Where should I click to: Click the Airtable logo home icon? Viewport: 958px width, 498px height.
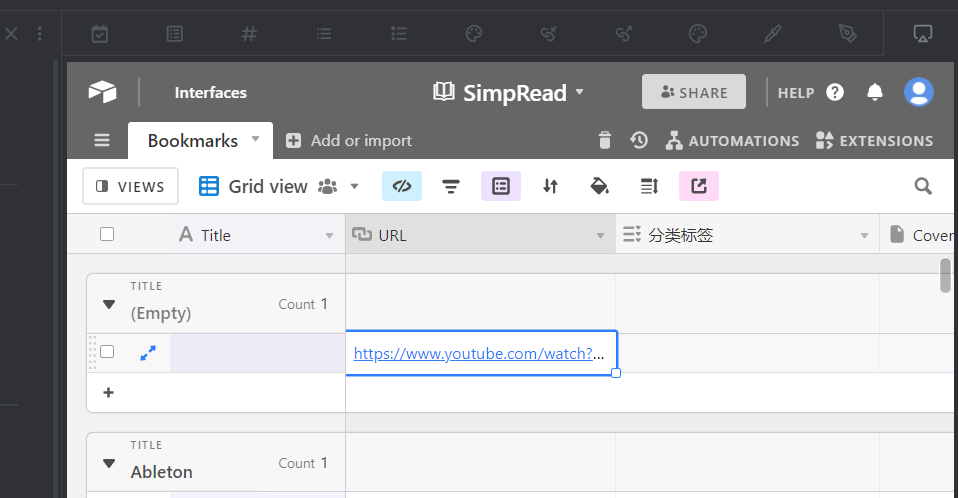[x=103, y=92]
